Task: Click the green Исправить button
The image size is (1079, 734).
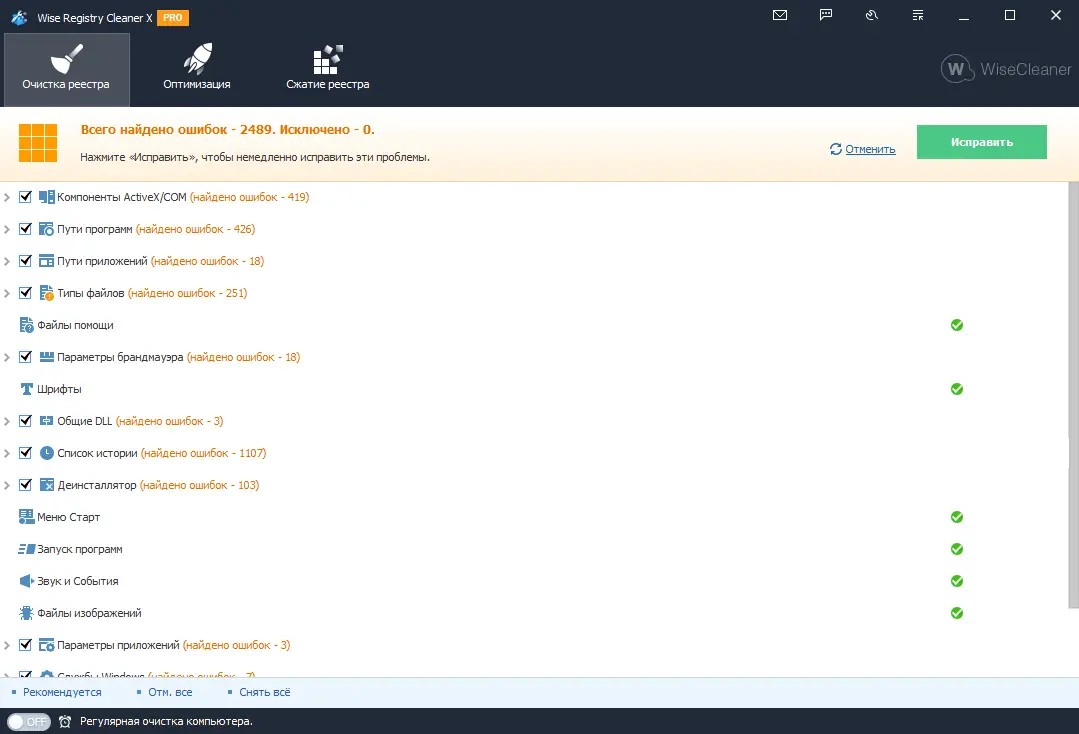Action: [x=981, y=142]
